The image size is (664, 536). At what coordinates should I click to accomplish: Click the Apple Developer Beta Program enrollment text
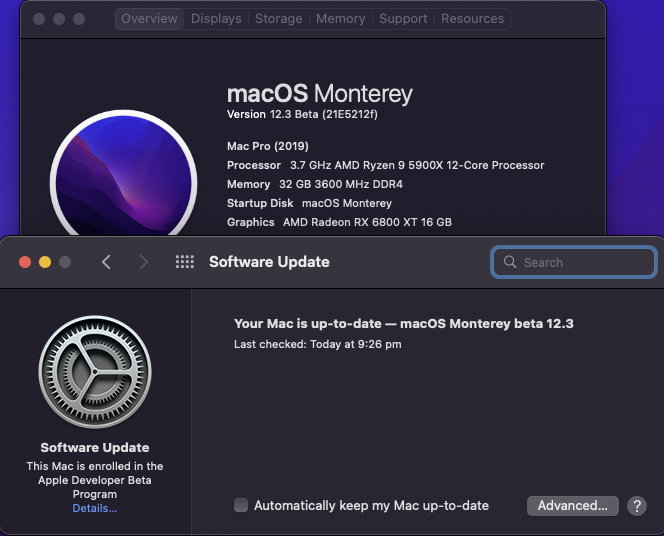[x=95, y=480]
